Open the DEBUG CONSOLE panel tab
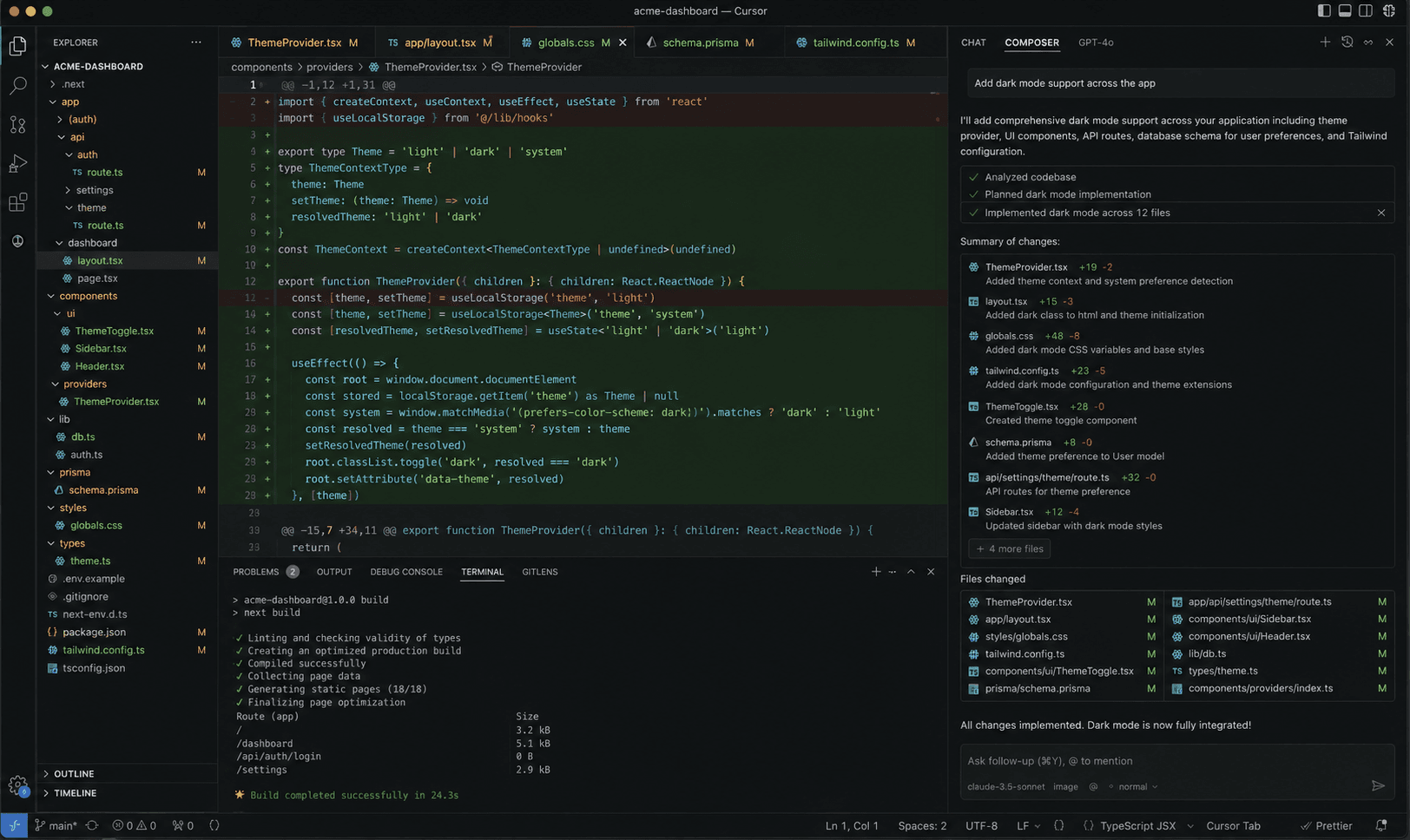The width and height of the screenshot is (1410, 840). [x=406, y=572]
